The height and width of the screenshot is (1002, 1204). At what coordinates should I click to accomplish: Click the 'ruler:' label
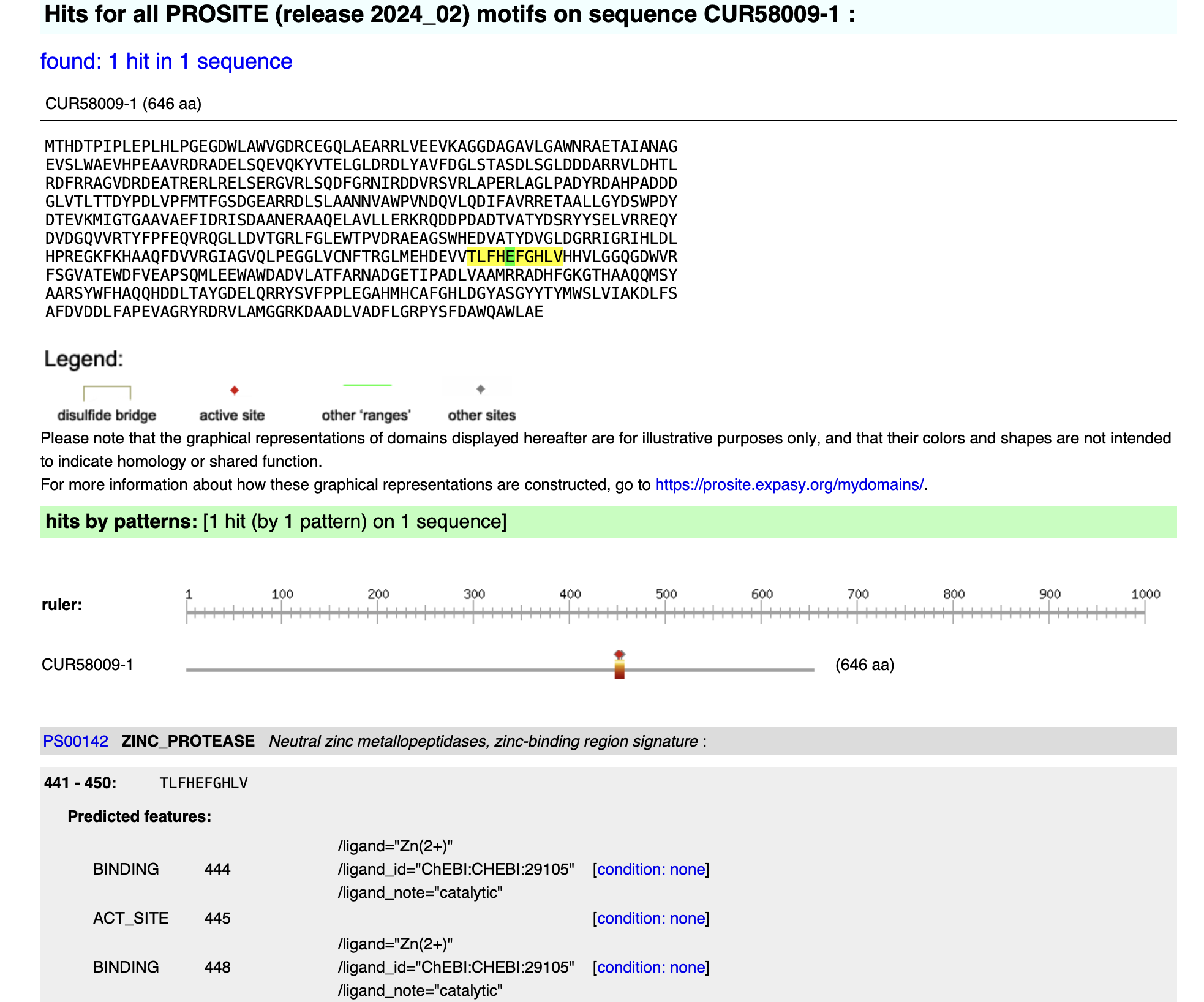(x=62, y=605)
